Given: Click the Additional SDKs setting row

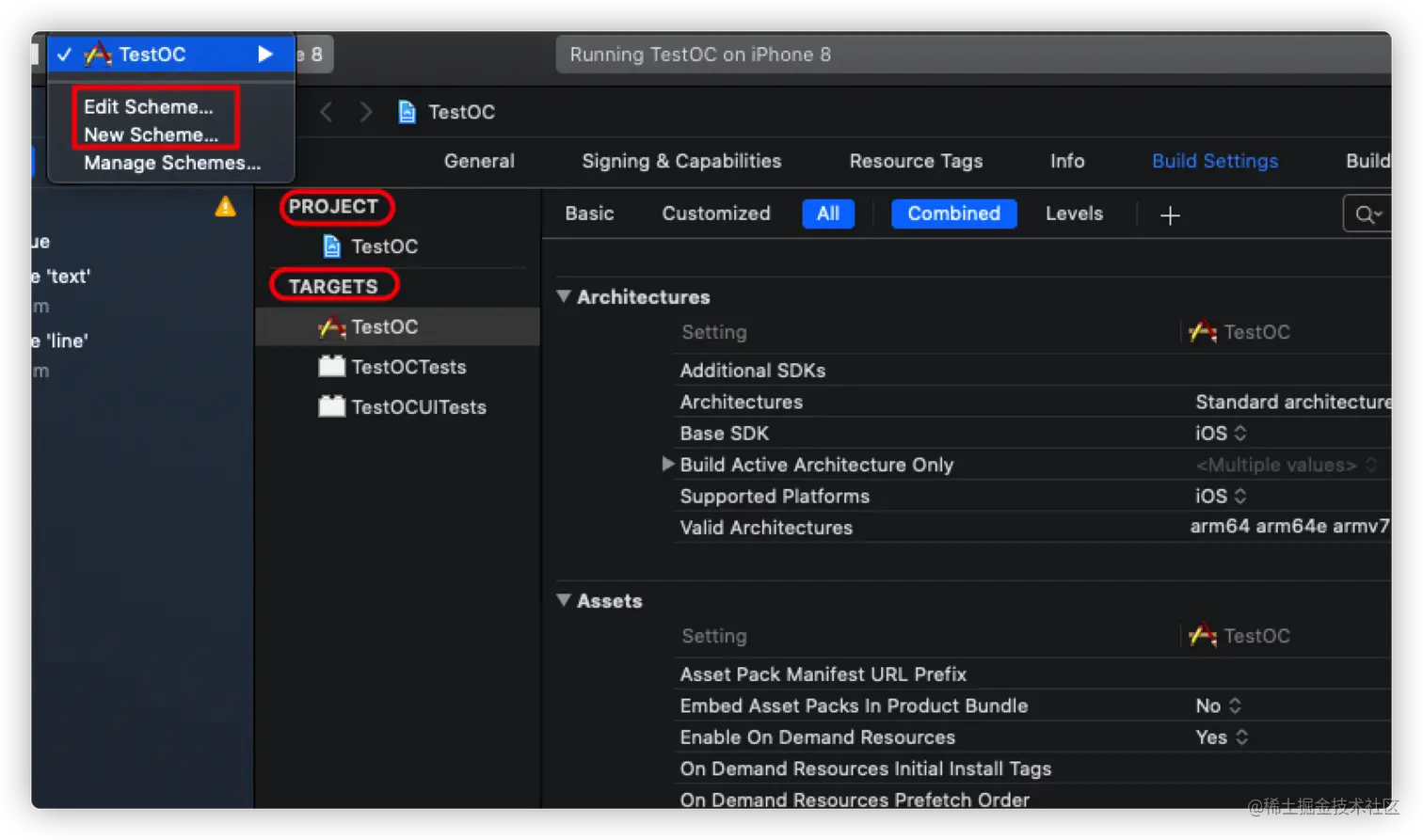Looking at the screenshot, I should pos(1032,371).
